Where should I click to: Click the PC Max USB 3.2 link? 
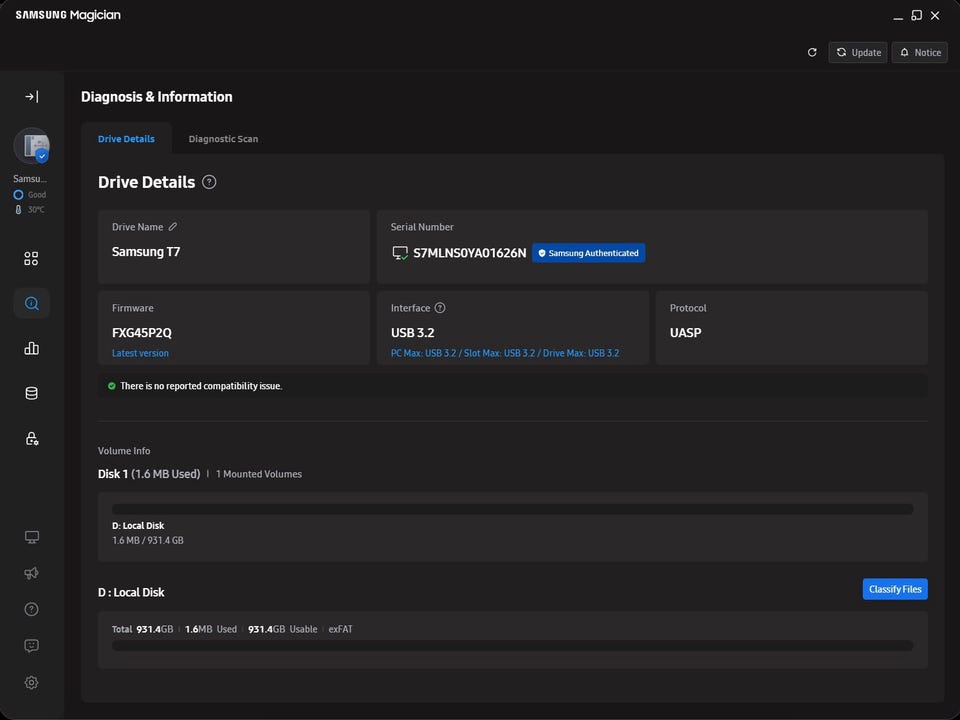(x=505, y=353)
